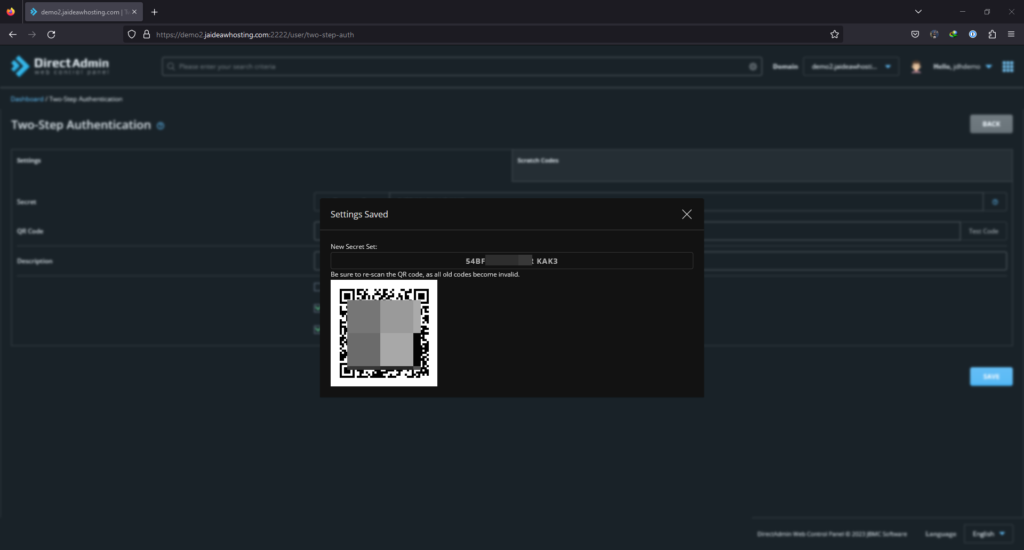Click the regenerate icon next to Secret field
The height and width of the screenshot is (550, 1024).
pos(995,202)
